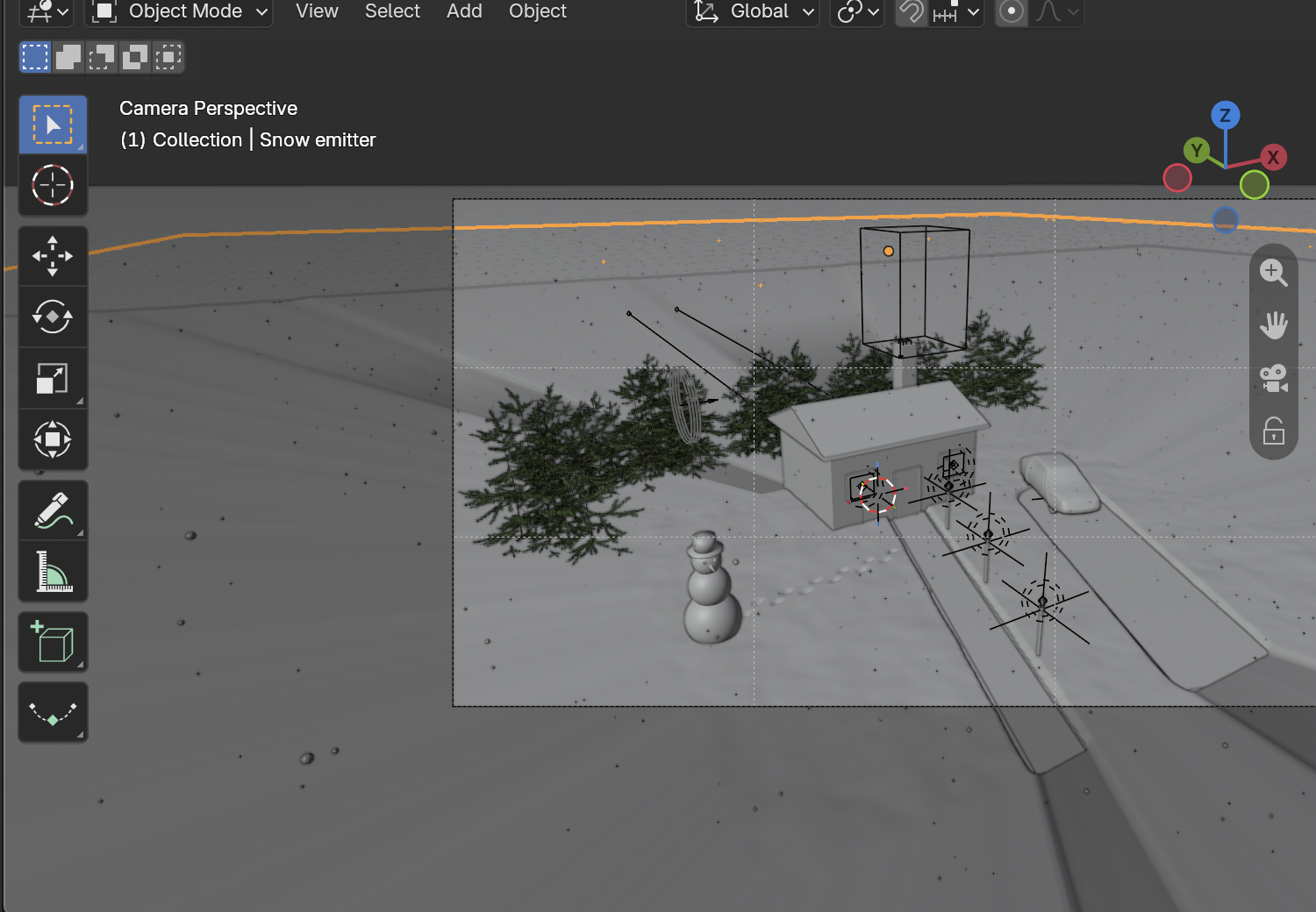The height and width of the screenshot is (912, 1316).
Task: Click the 'Snow emitter' object label
Action: (318, 140)
